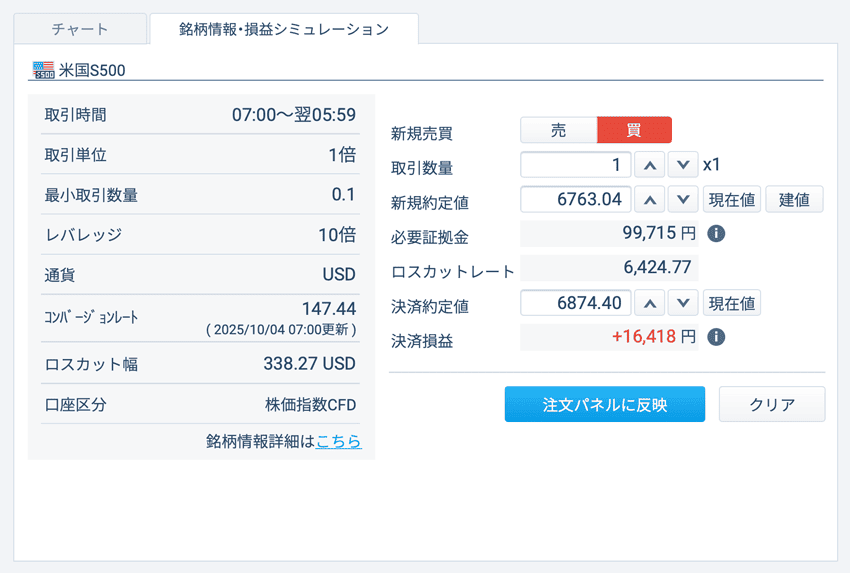Viewport: 850px width, 573px height.
Task: Increase 決済約定値 with up arrow
Action: (650, 302)
